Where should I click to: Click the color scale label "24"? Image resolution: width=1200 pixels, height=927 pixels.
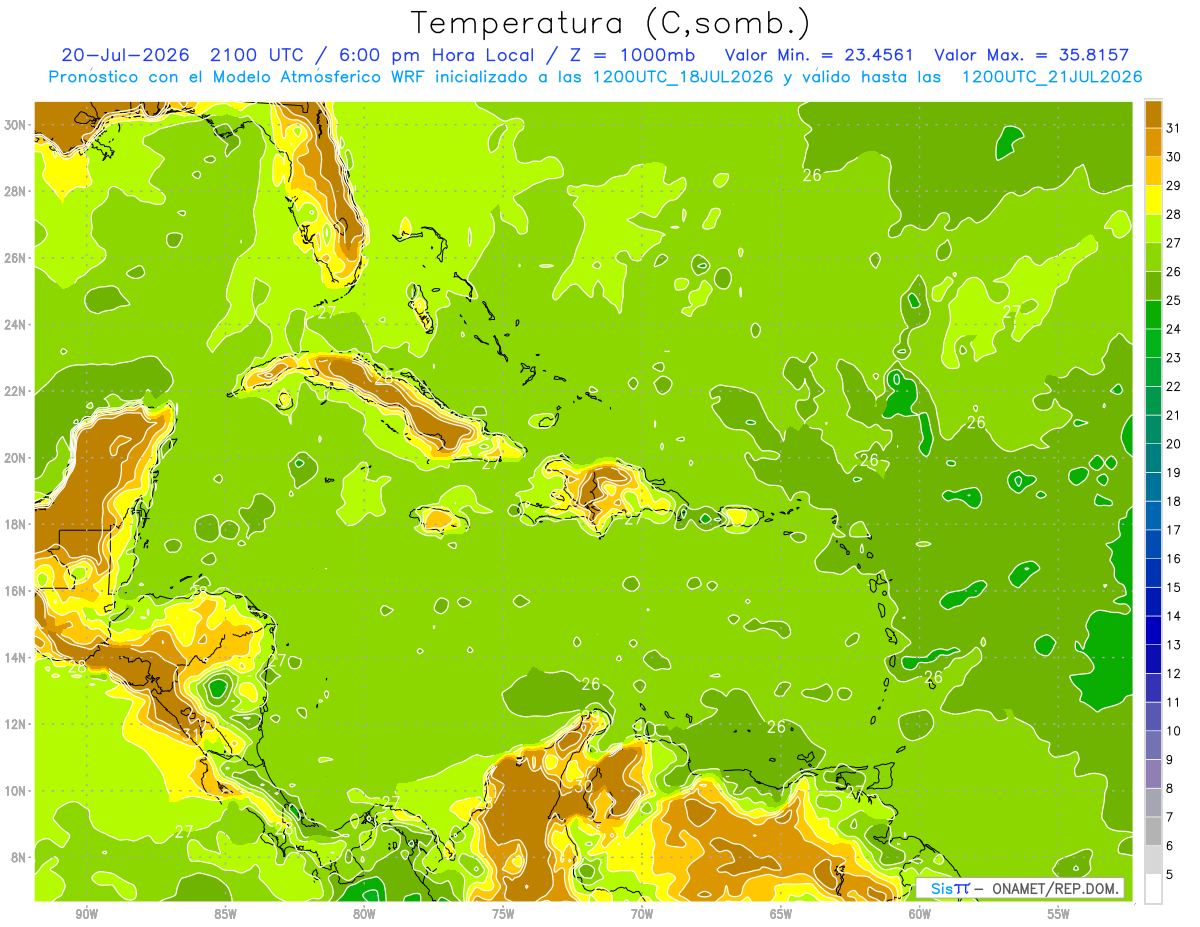pyautogui.click(x=1174, y=329)
